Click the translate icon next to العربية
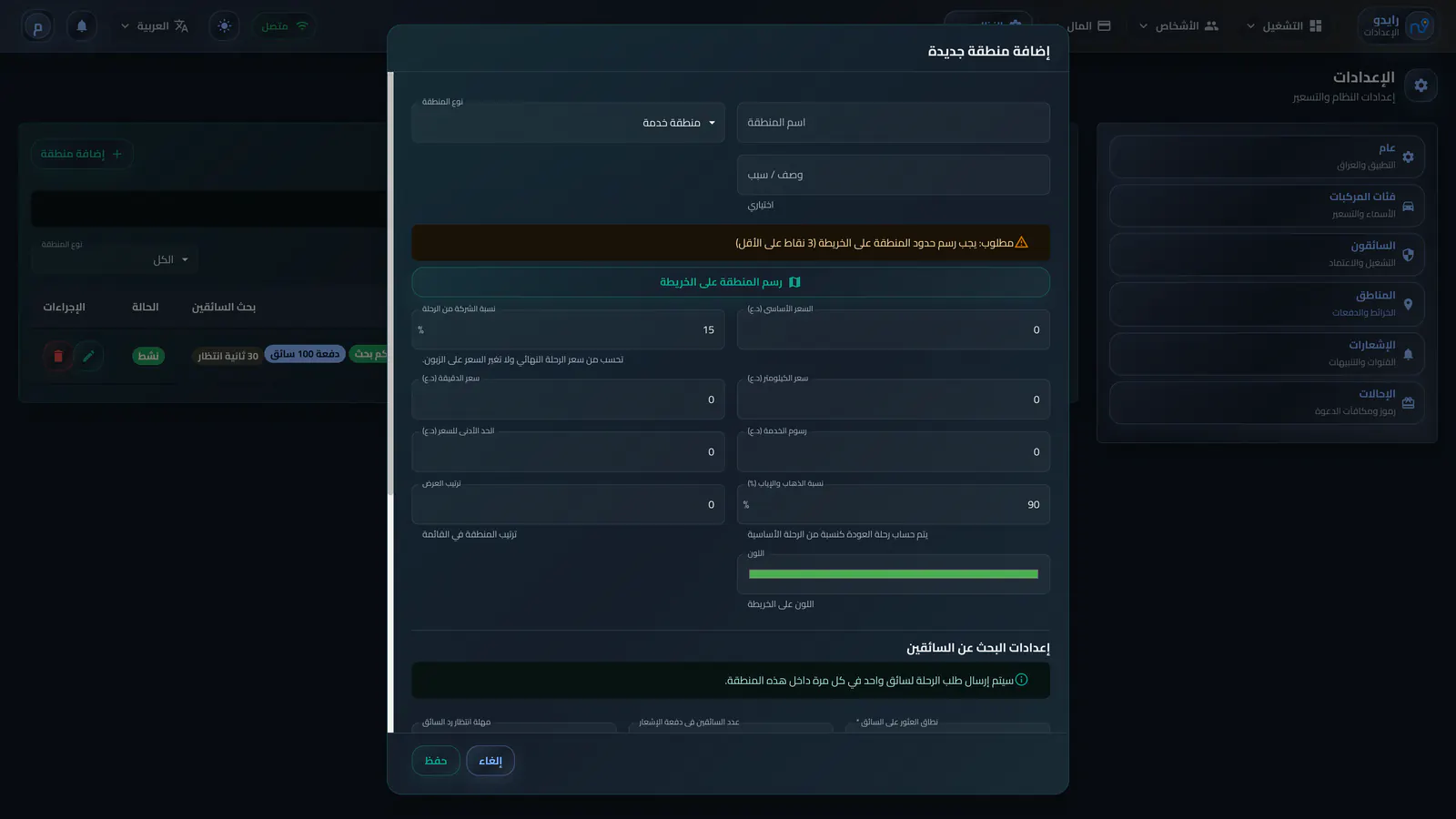Viewport: 1456px width, 819px height. tap(181, 26)
